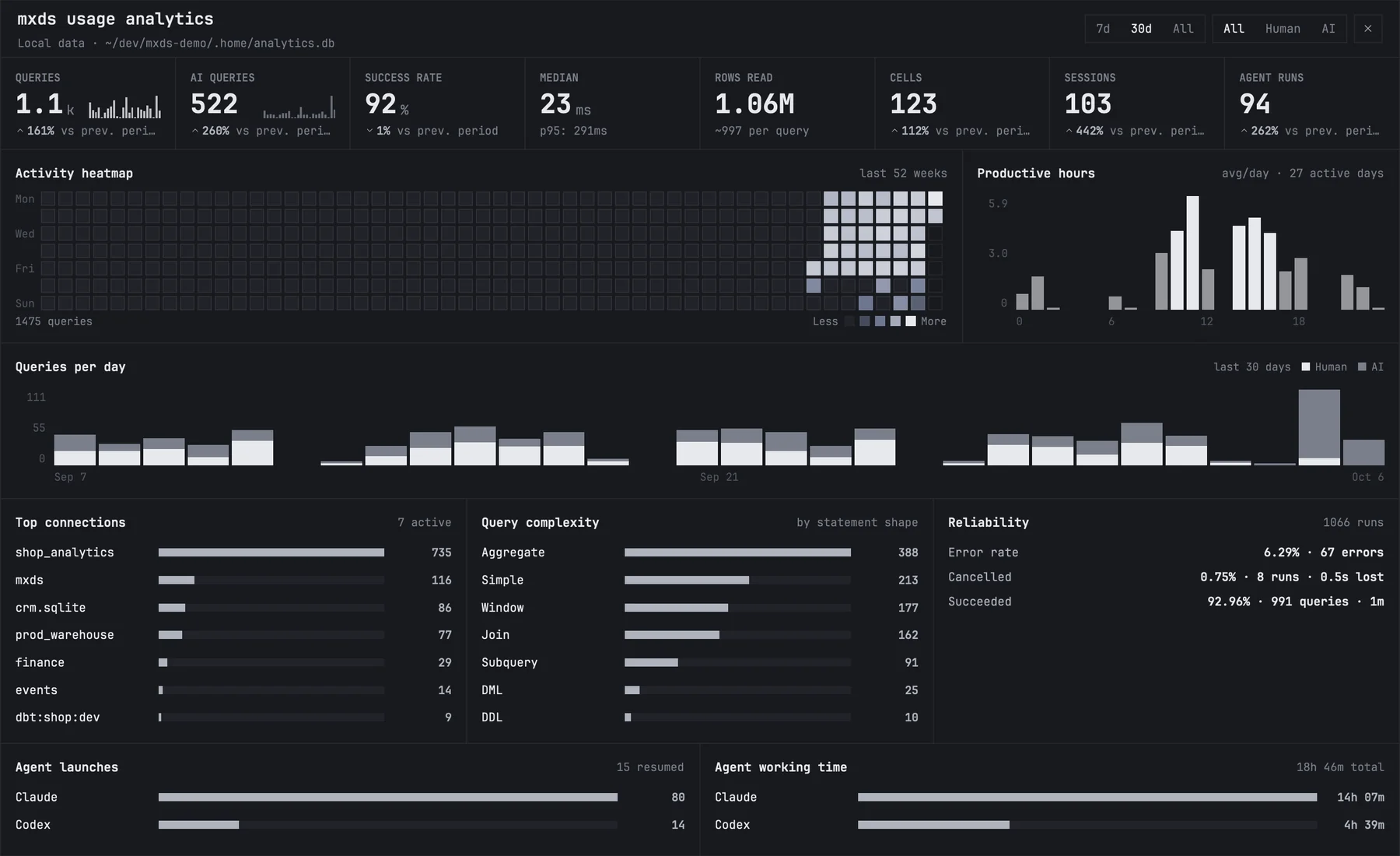Screen dimensions: 1400x856
Task: Click the sparkline in the Queries card
Action: coord(124,107)
